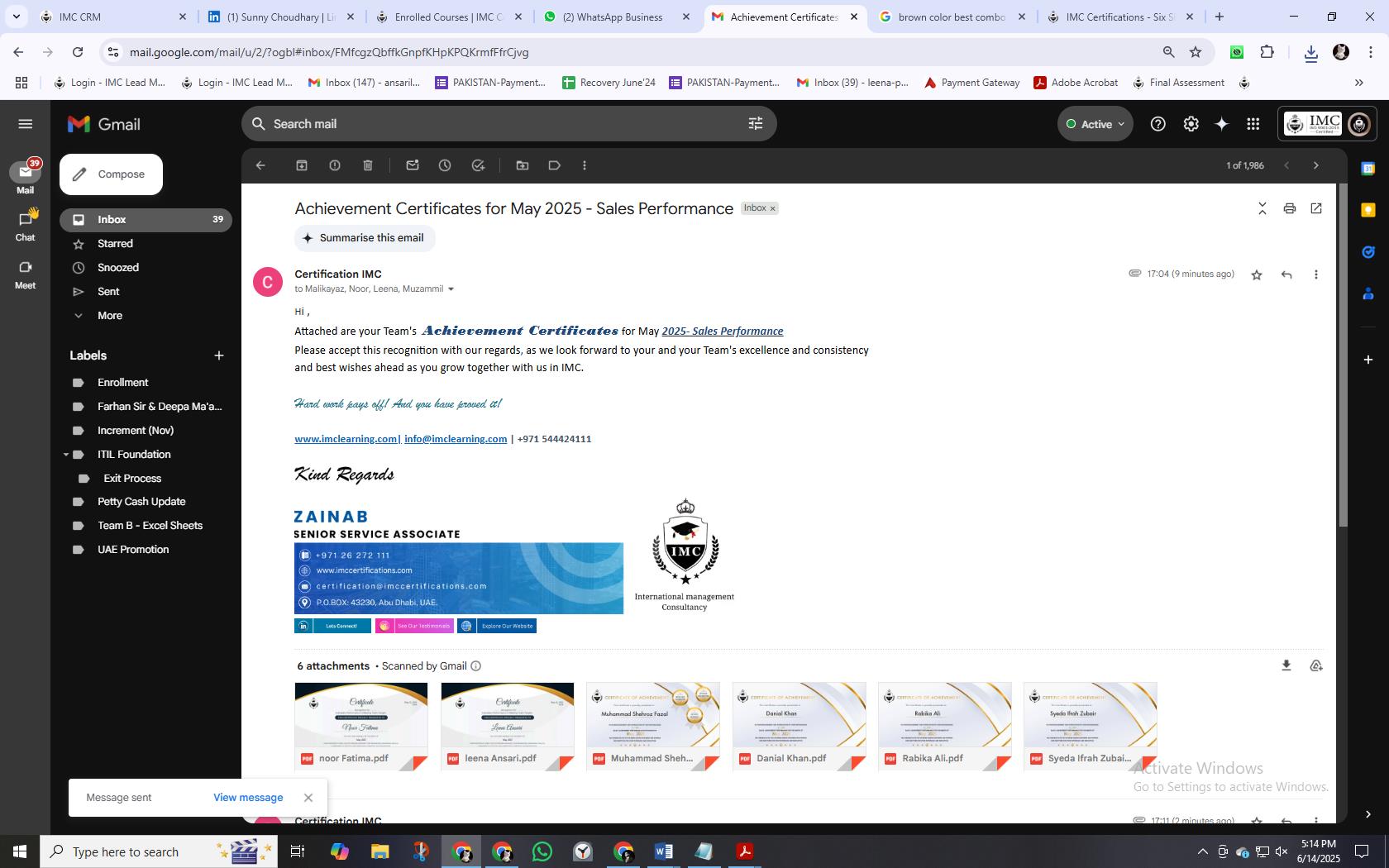The width and height of the screenshot is (1389, 868).
Task: Expand More in left sidebar
Action: click(110, 316)
